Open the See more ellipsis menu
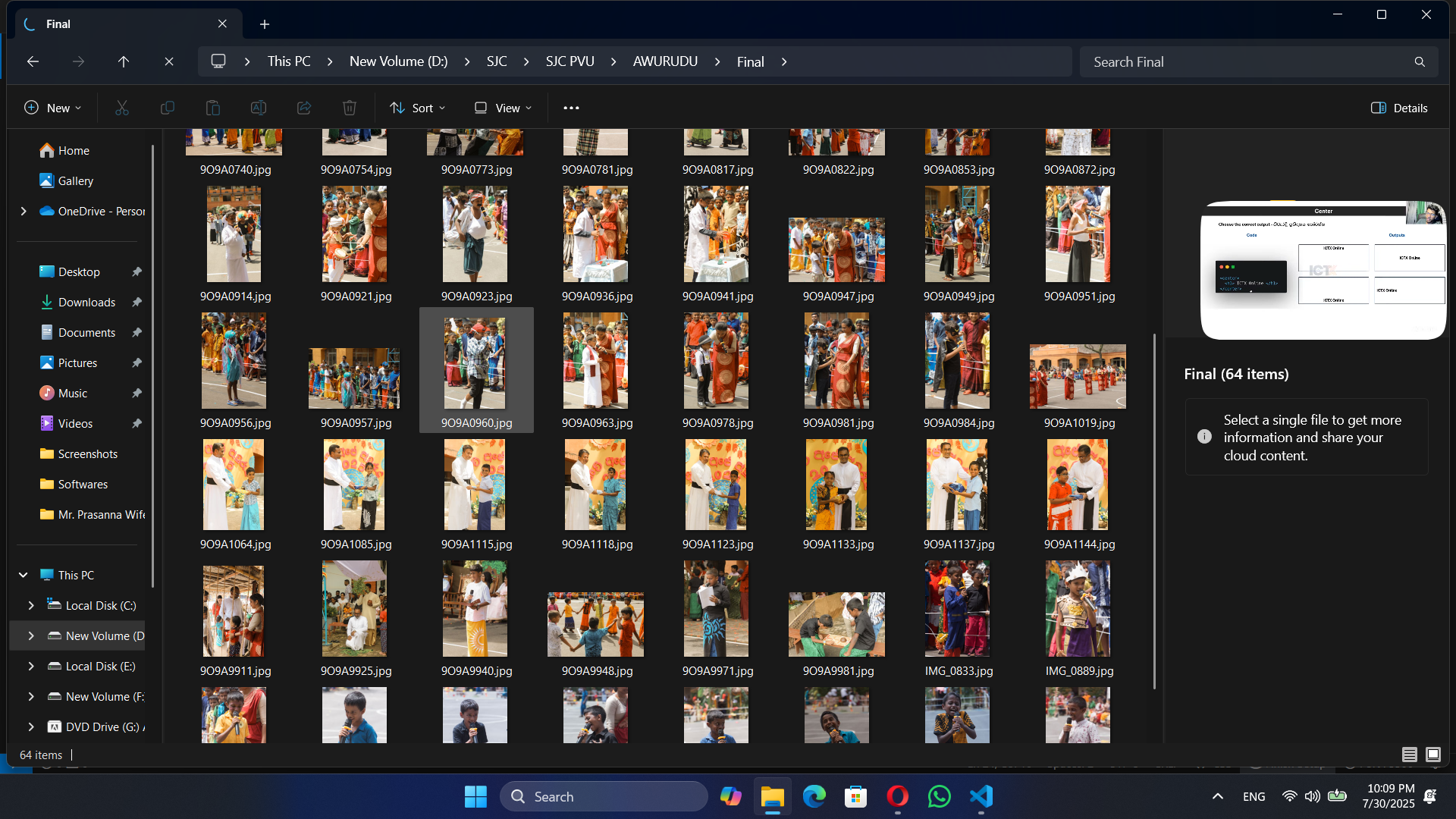 coord(571,108)
